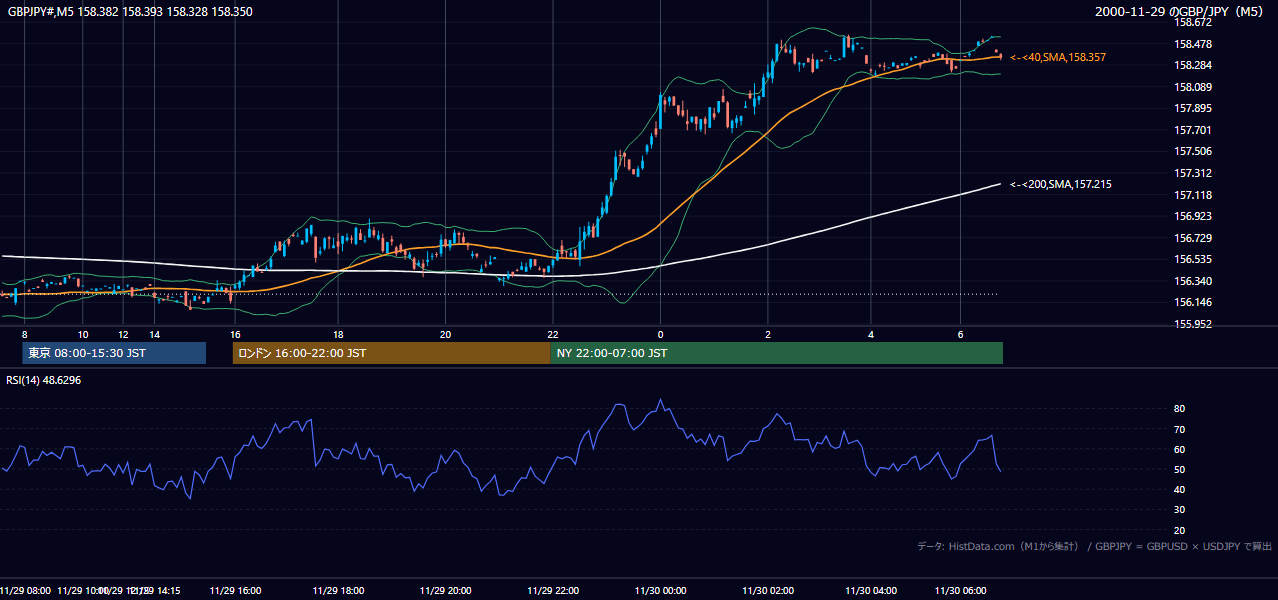
Task: Click the 11/30 00:00 bottom time label
Action: [660, 590]
